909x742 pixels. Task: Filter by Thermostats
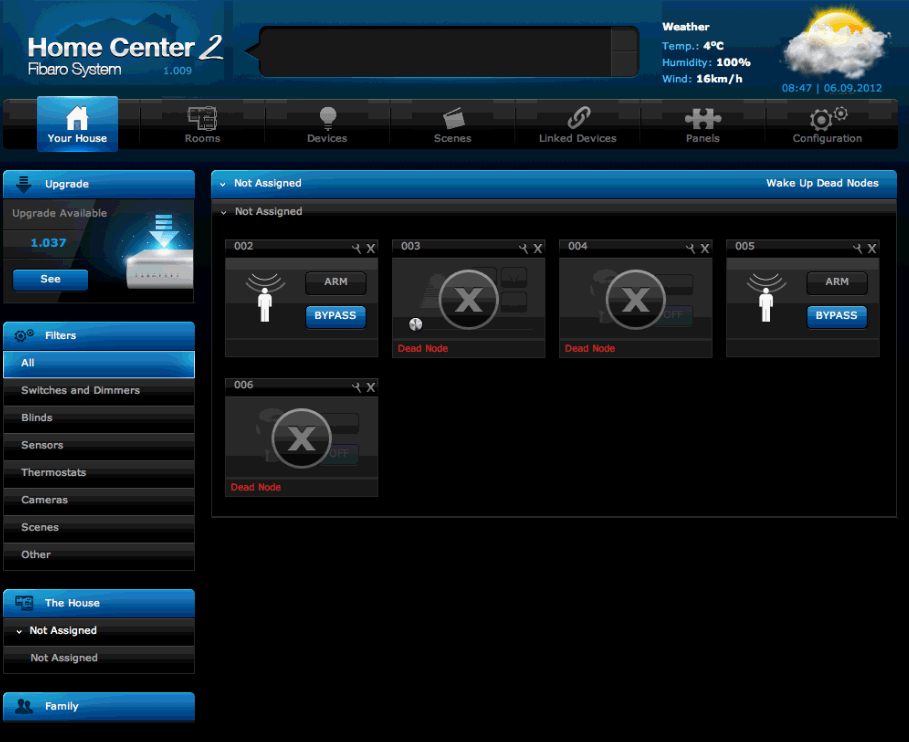[x=99, y=473]
